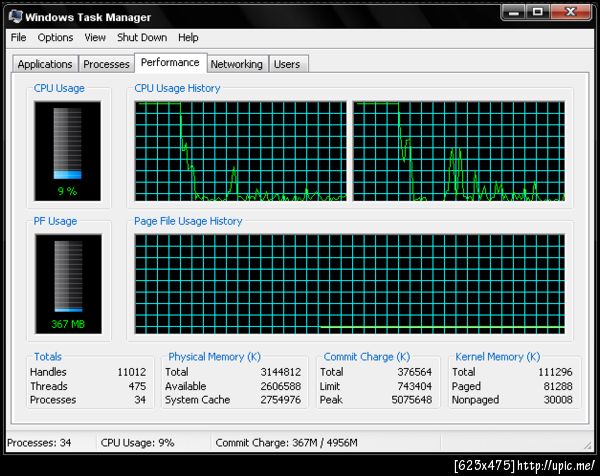Click status bar Commit Charge: 367M / 4956M
This screenshot has height=476, width=600.
(287, 443)
